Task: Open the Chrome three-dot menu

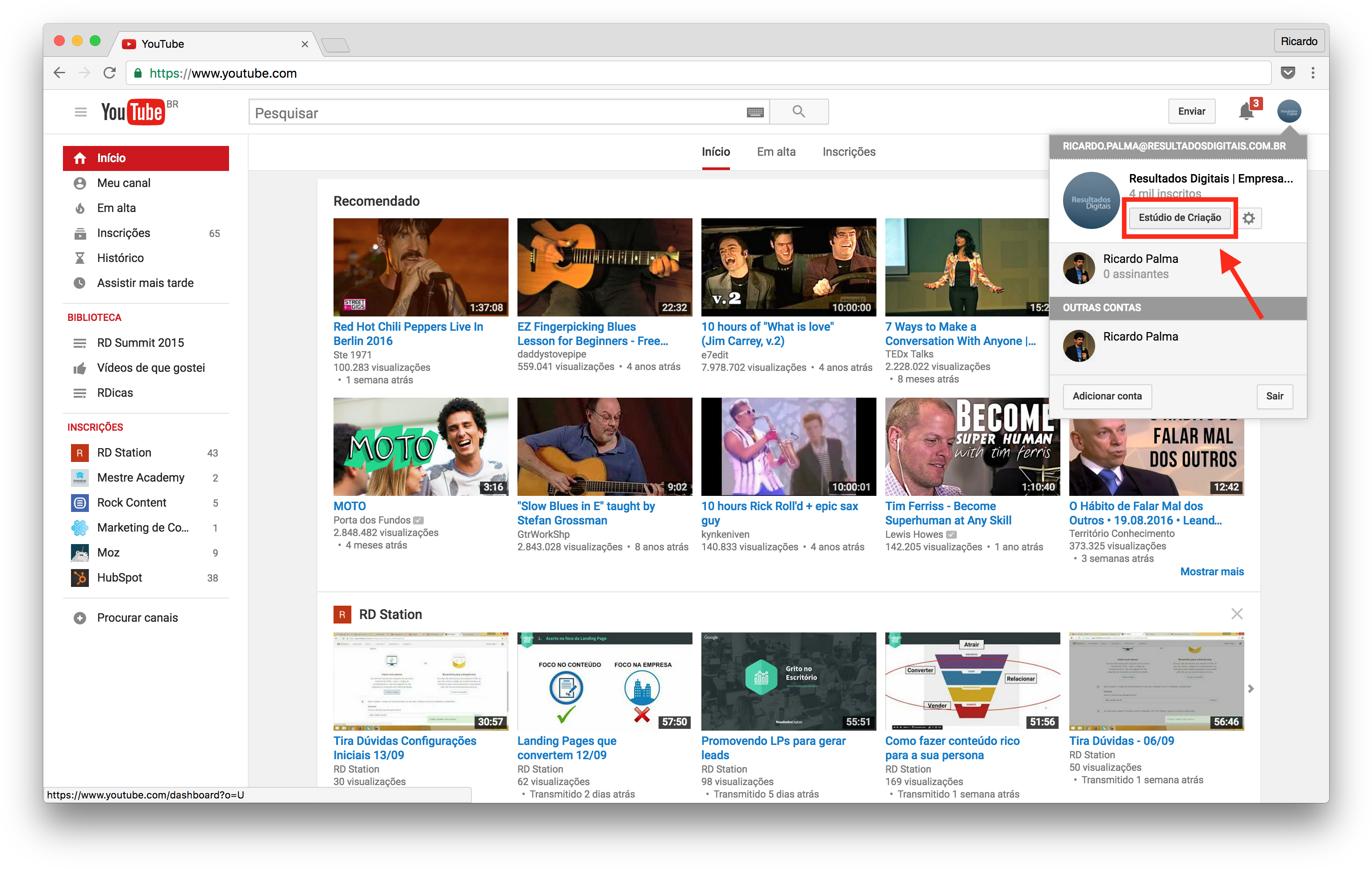Action: pyautogui.click(x=1313, y=73)
